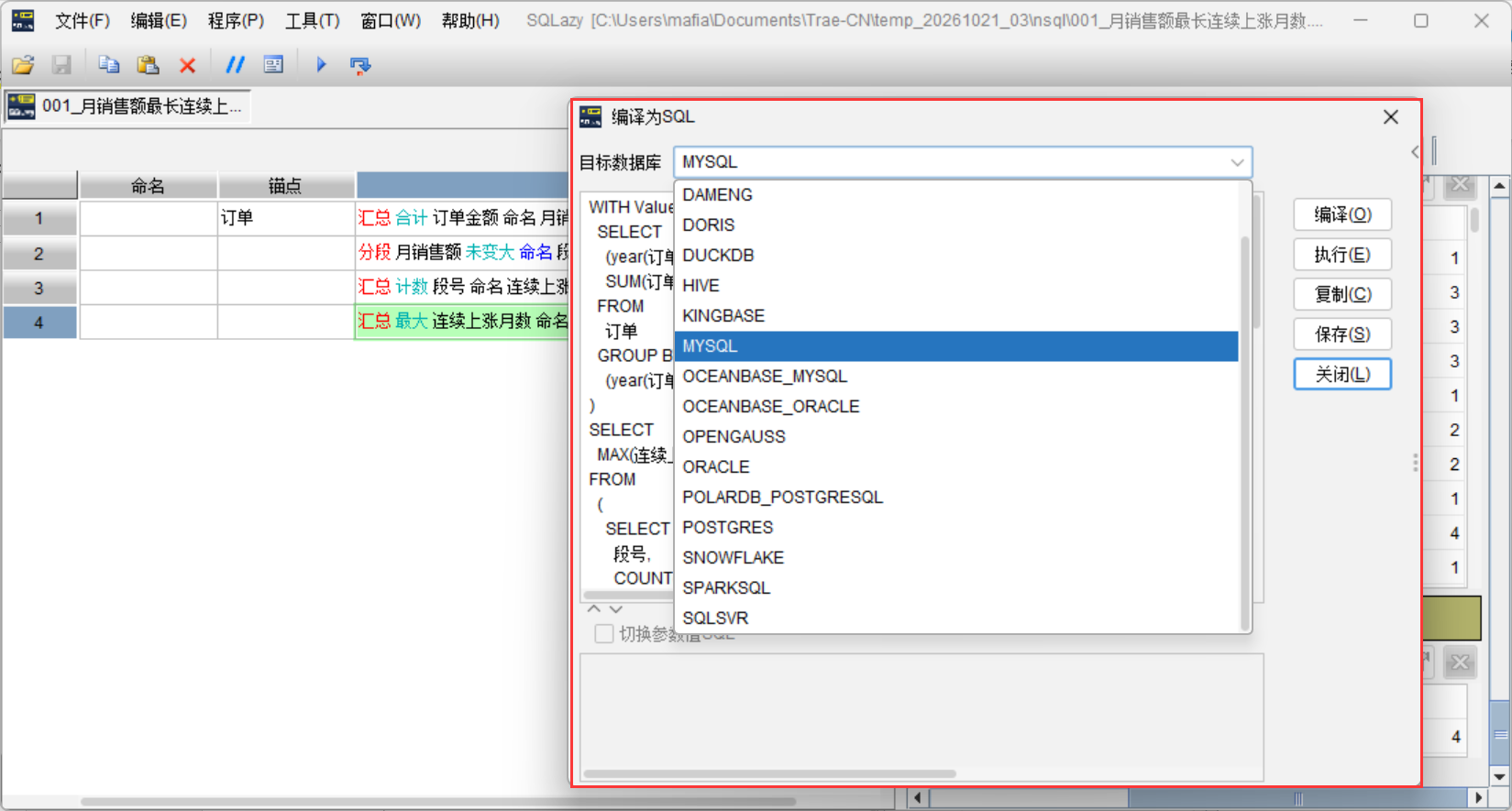Click the copy icon in the toolbar
Image resolution: width=1512 pixels, height=811 pixels.
109,64
